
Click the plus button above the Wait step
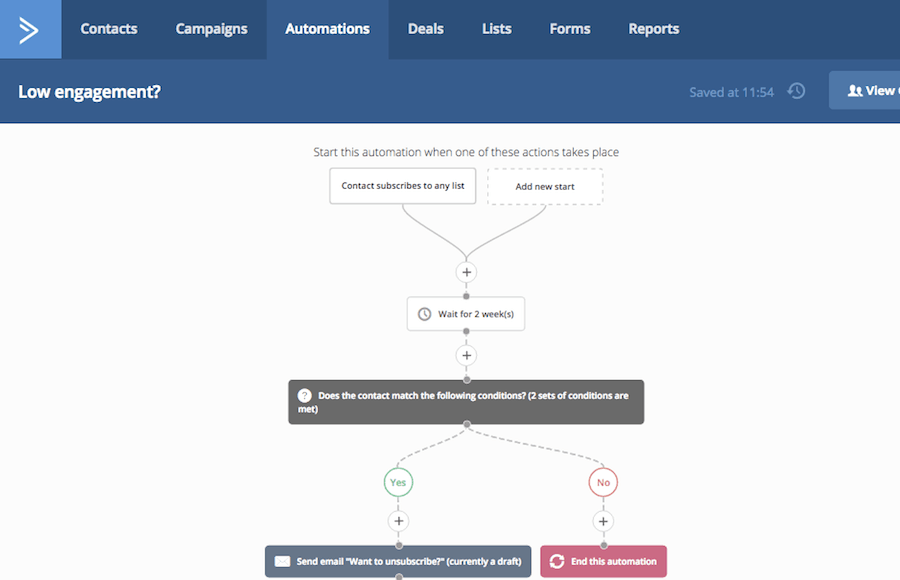tap(466, 272)
